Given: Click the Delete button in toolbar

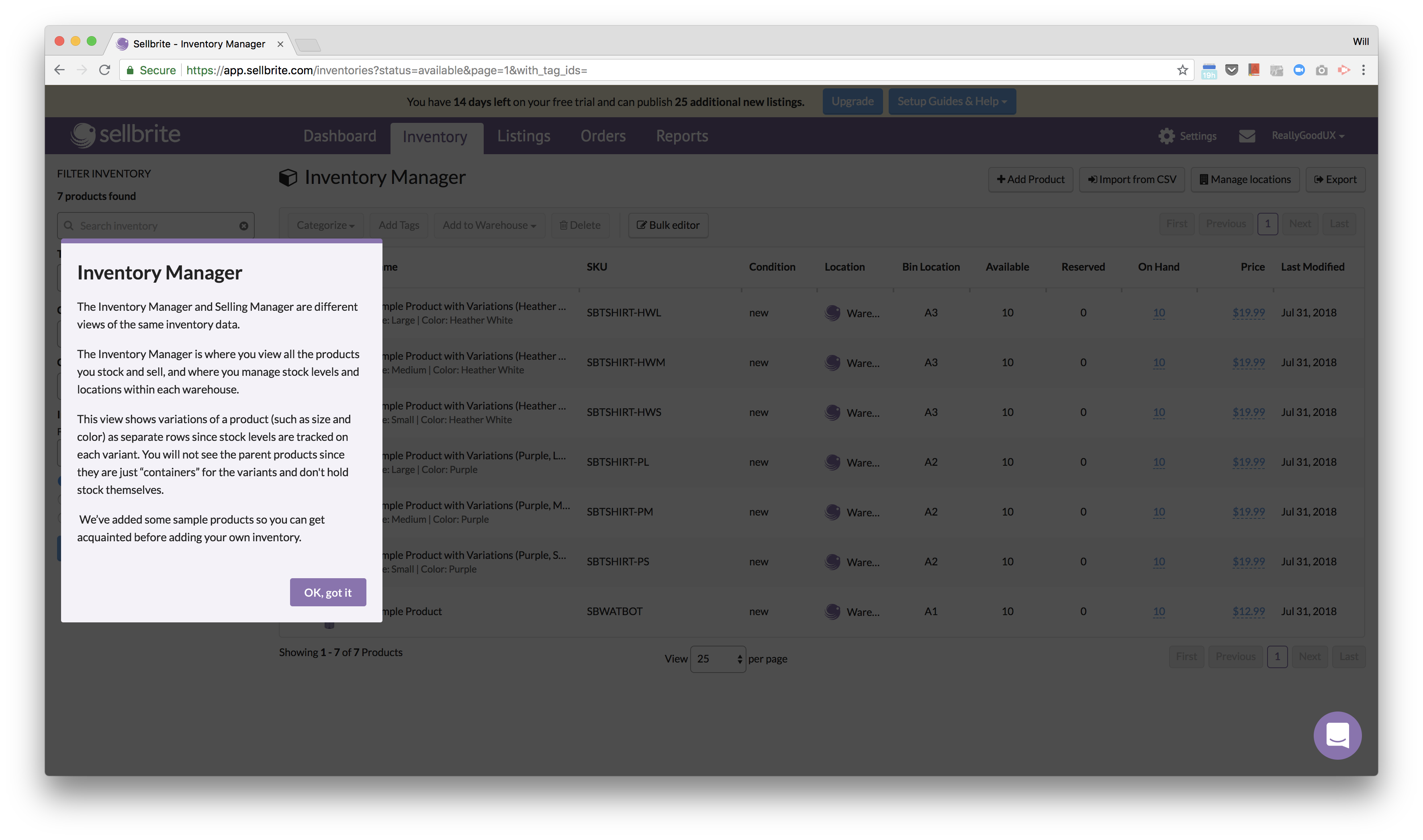Looking at the screenshot, I should coord(580,225).
